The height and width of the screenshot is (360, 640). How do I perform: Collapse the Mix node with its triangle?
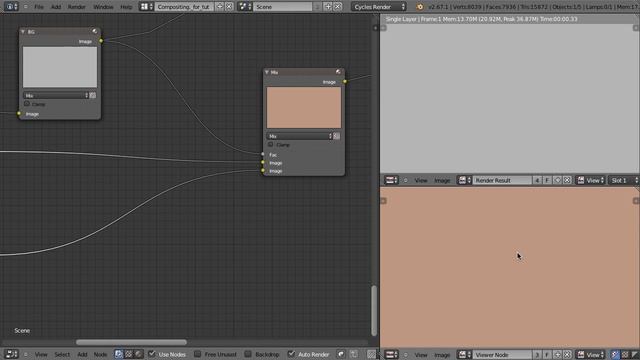(x=267, y=72)
